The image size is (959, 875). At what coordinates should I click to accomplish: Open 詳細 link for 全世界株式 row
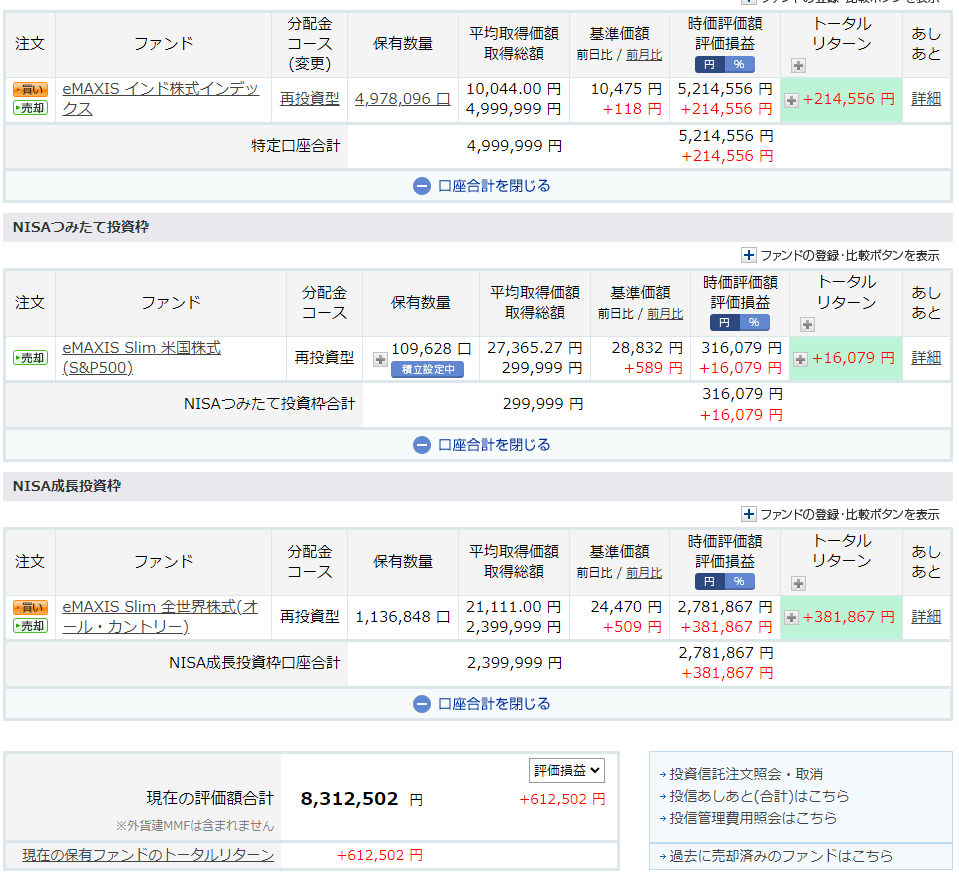[x=926, y=616]
